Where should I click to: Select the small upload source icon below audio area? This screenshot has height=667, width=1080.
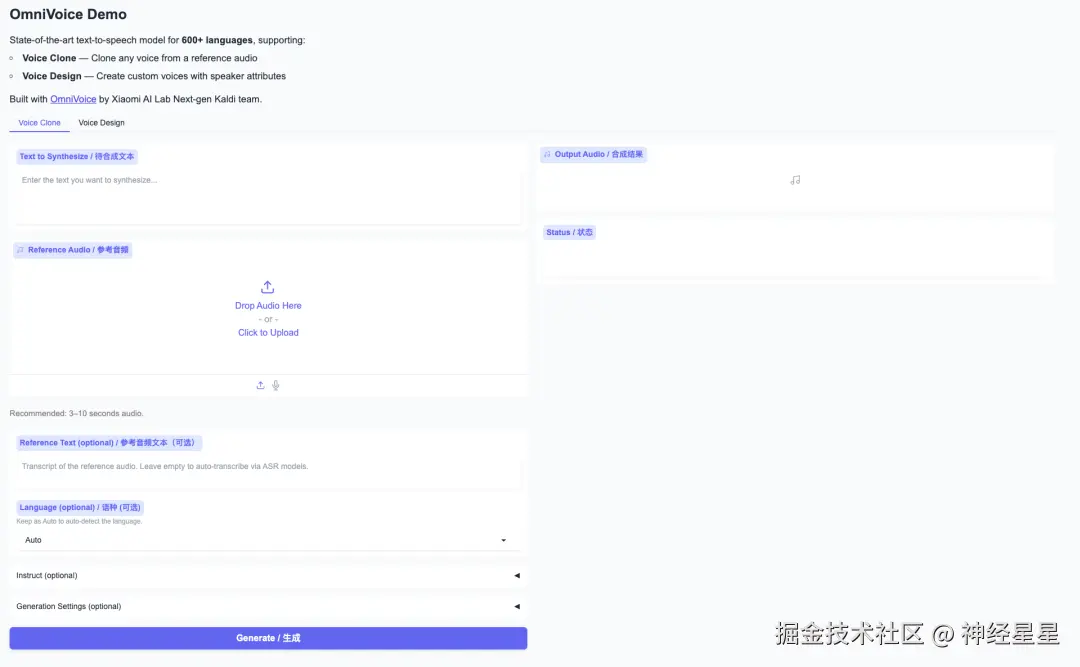(x=260, y=385)
